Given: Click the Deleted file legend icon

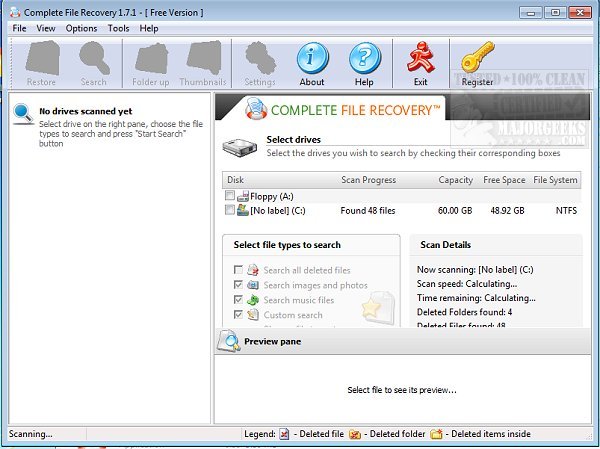Looking at the screenshot, I should (284, 434).
